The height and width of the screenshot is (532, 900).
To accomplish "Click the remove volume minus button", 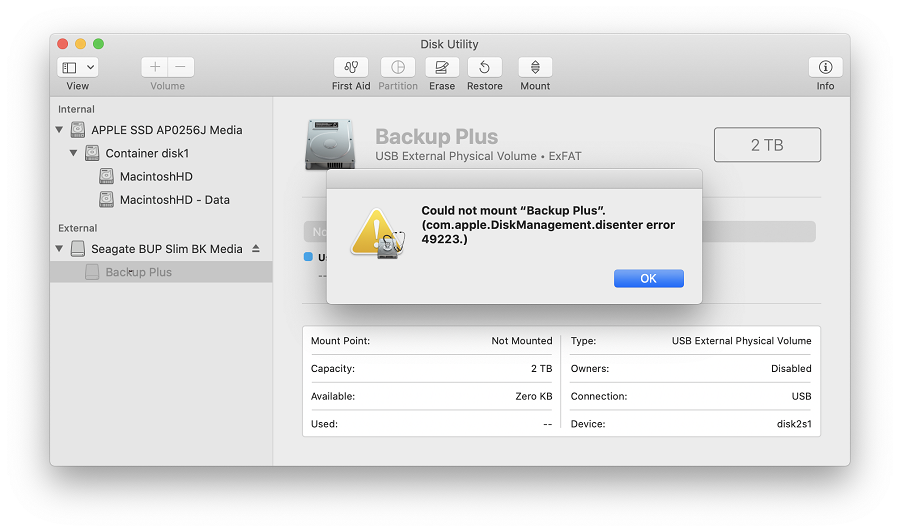I will (181, 67).
